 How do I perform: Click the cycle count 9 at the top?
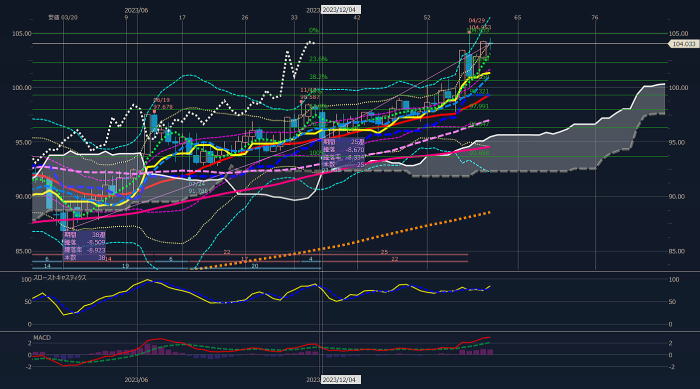click(x=126, y=17)
